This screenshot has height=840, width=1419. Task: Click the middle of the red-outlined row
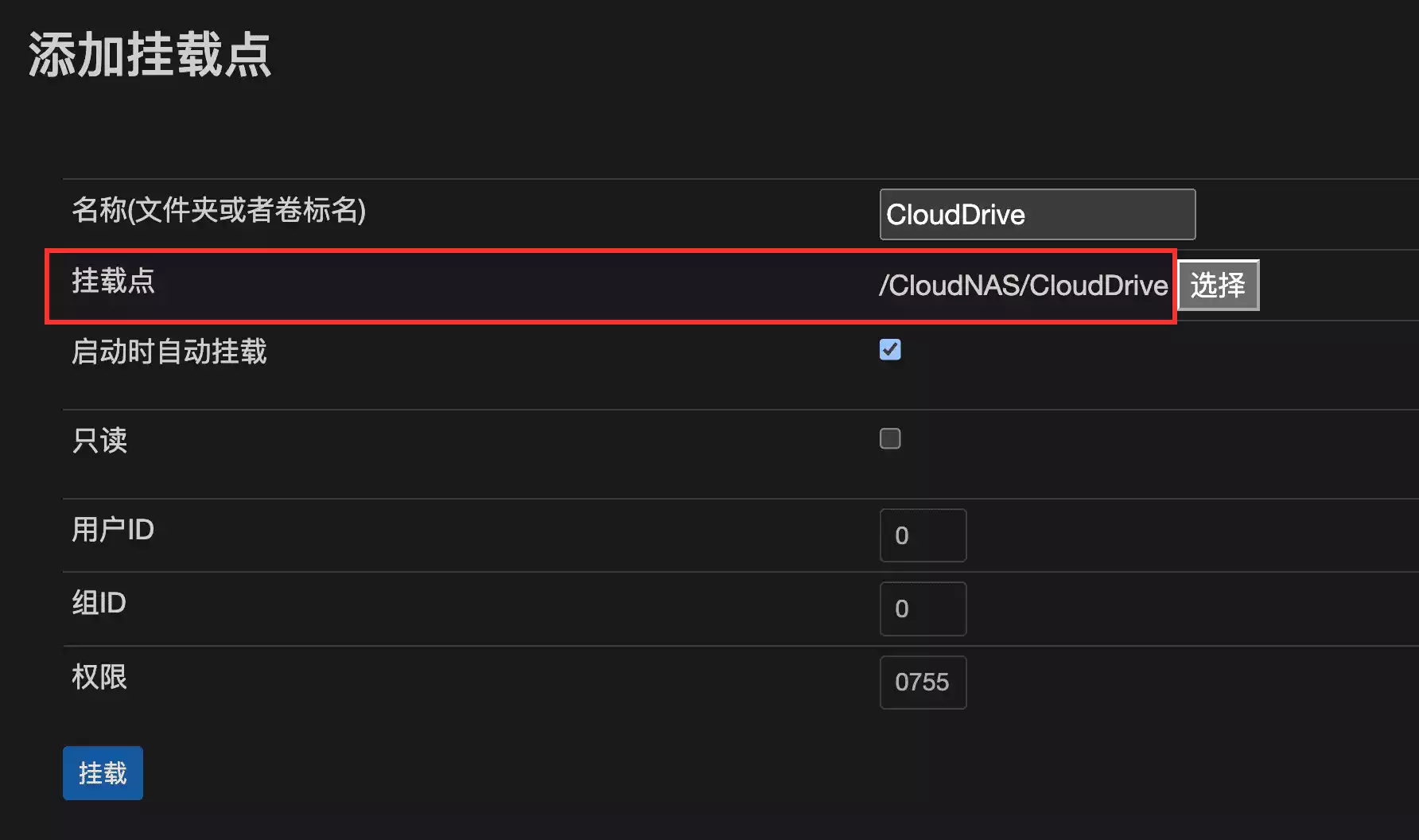pyautogui.click(x=610, y=286)
